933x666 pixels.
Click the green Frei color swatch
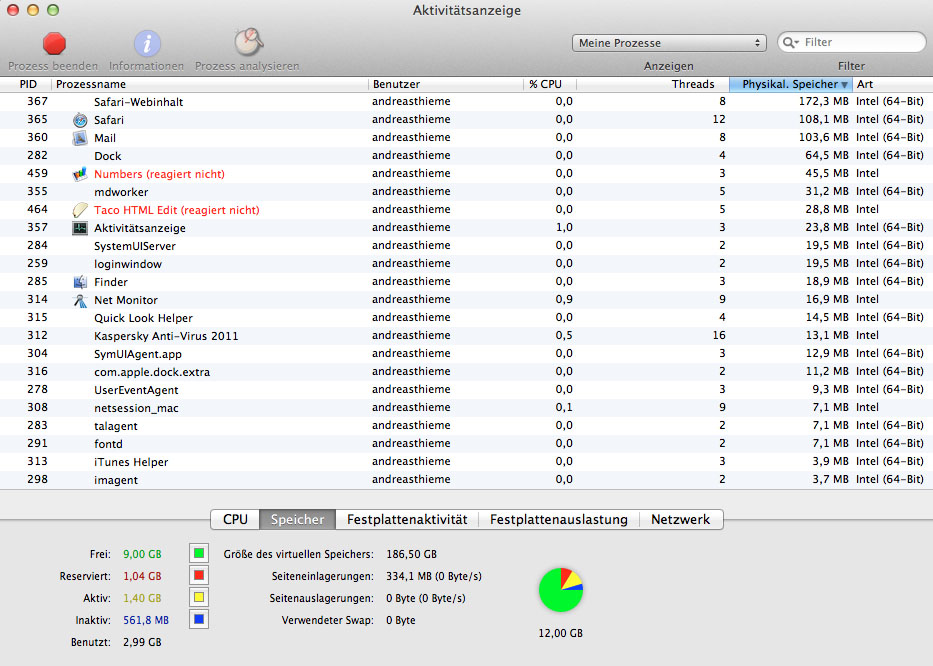(199, 554)
